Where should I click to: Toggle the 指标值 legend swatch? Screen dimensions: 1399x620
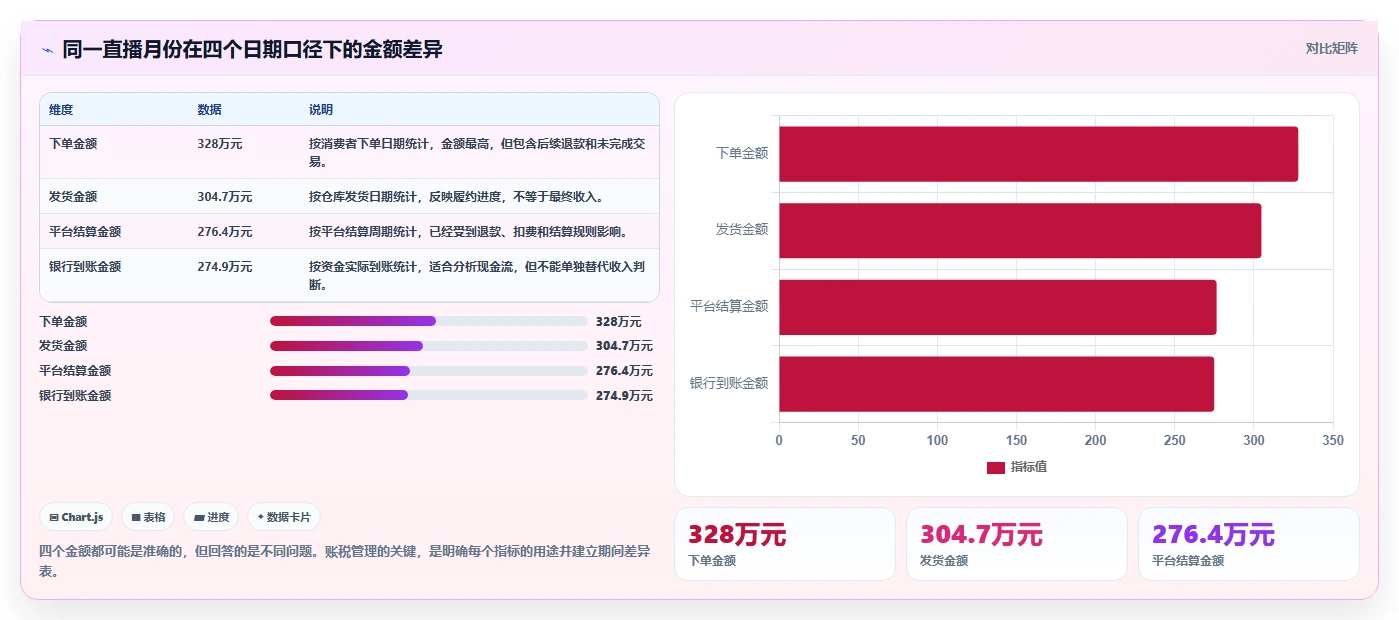click(995, 468)
